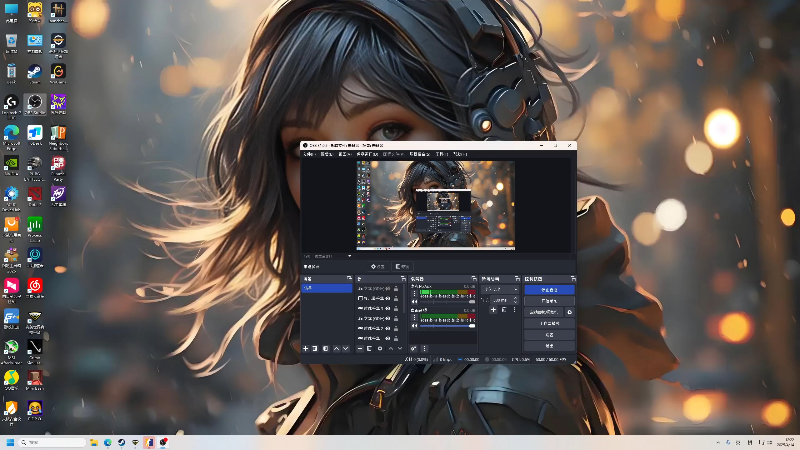This screenshot has width=800, height=450.
Task: Open virtual camera settings gear icon
Action: 570,312
